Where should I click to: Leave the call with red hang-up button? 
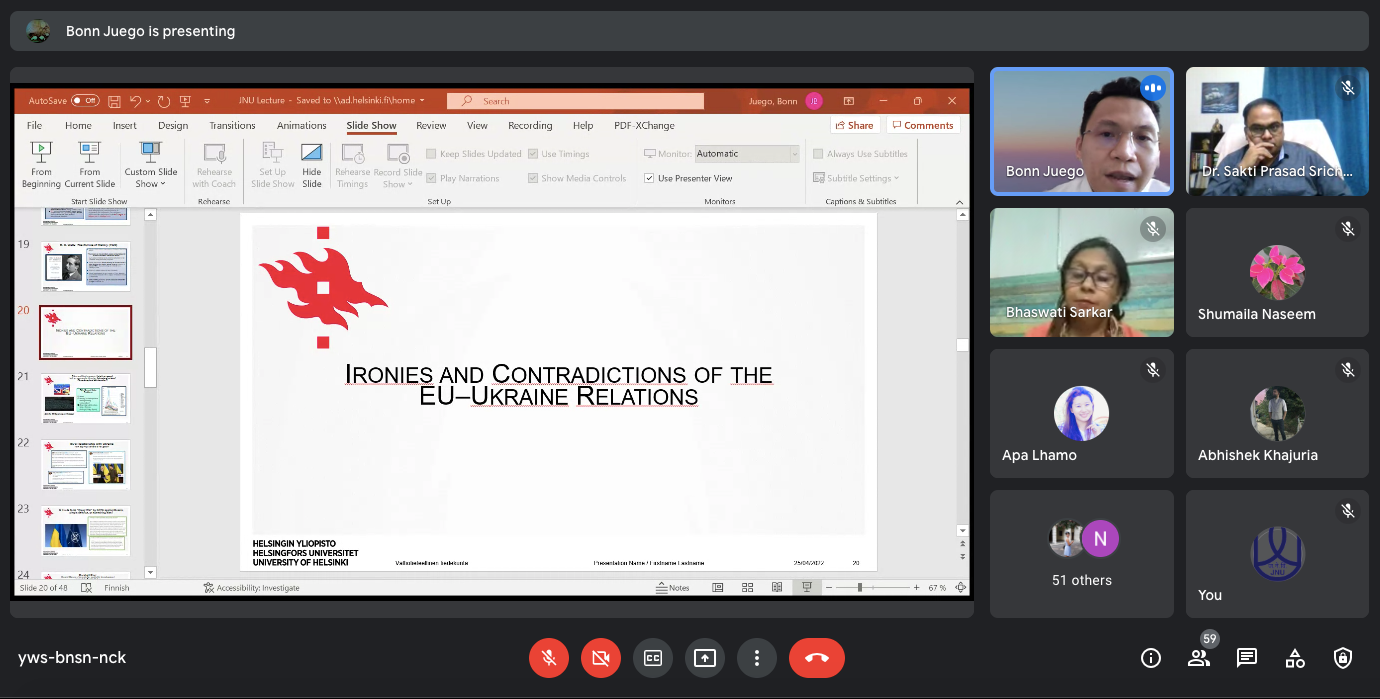pyautogui.click(x=816, y=658)
